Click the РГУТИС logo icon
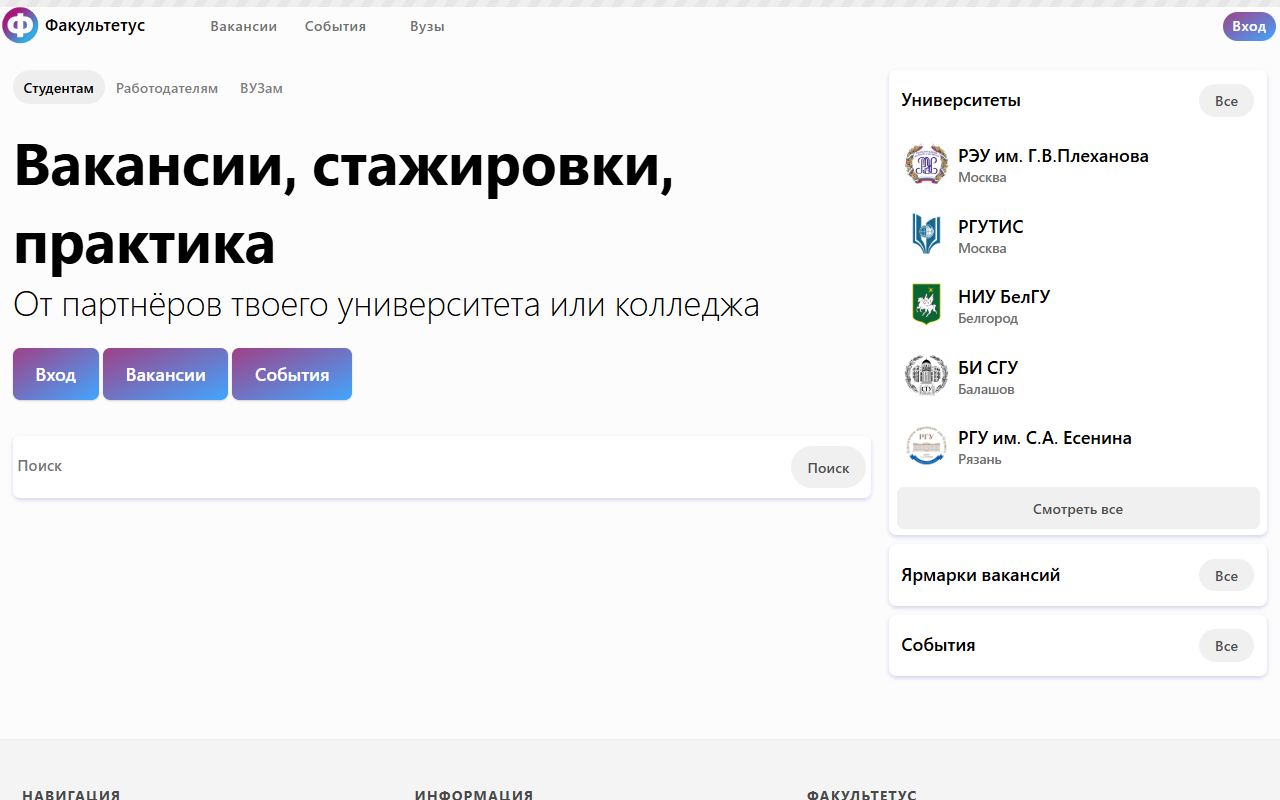The width and height of the screenshot is (1280, 800). tap(926, 234)
